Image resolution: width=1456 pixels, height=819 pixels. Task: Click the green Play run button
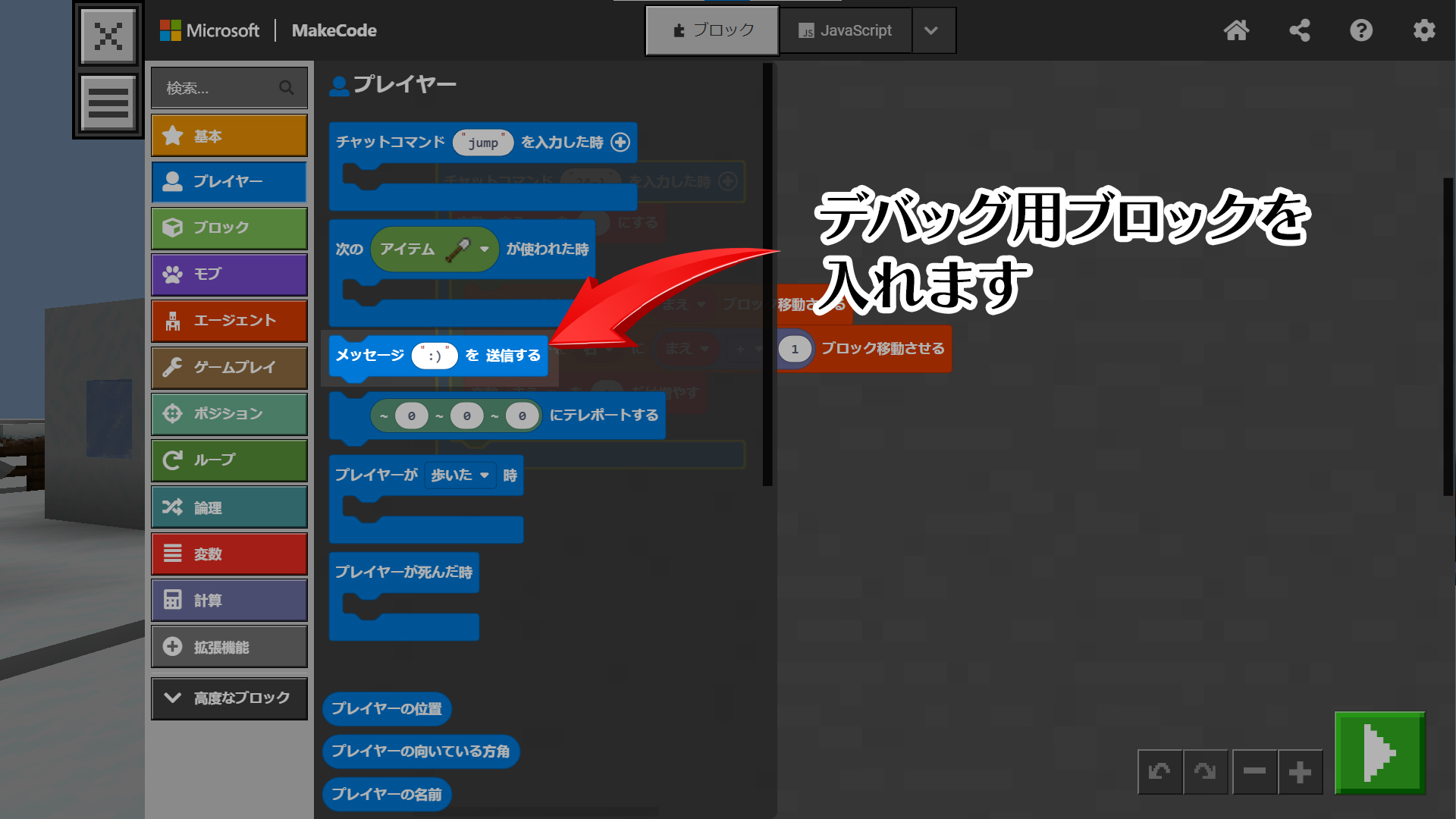(1379, 753)
